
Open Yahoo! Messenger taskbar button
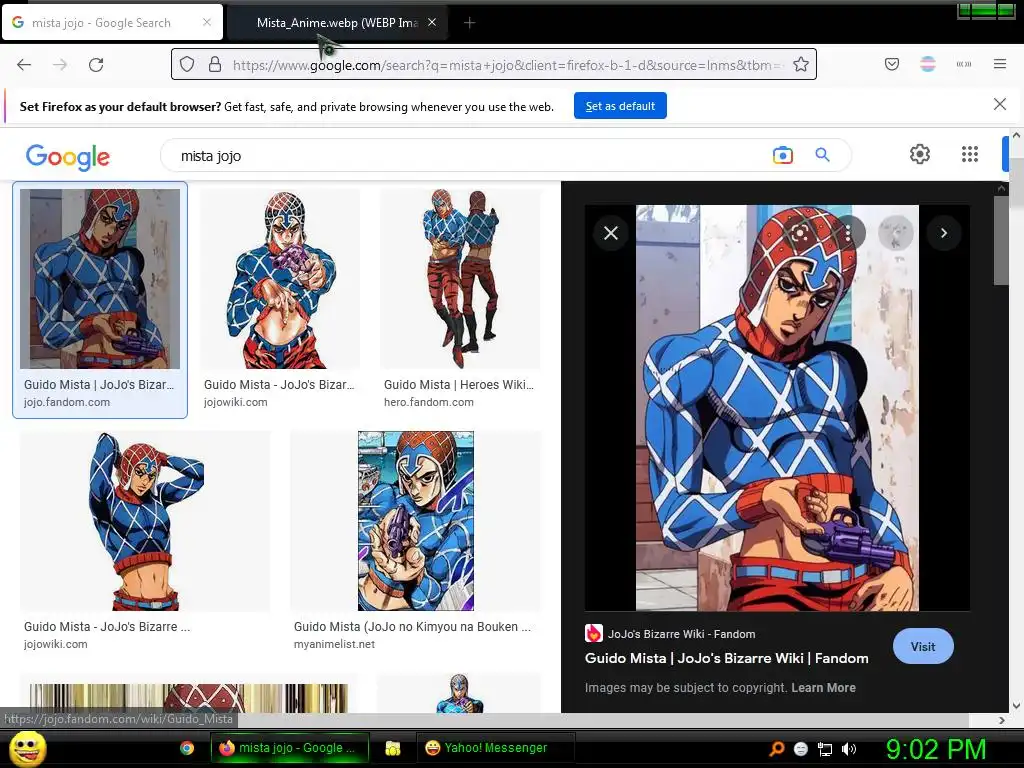(495, 748)
